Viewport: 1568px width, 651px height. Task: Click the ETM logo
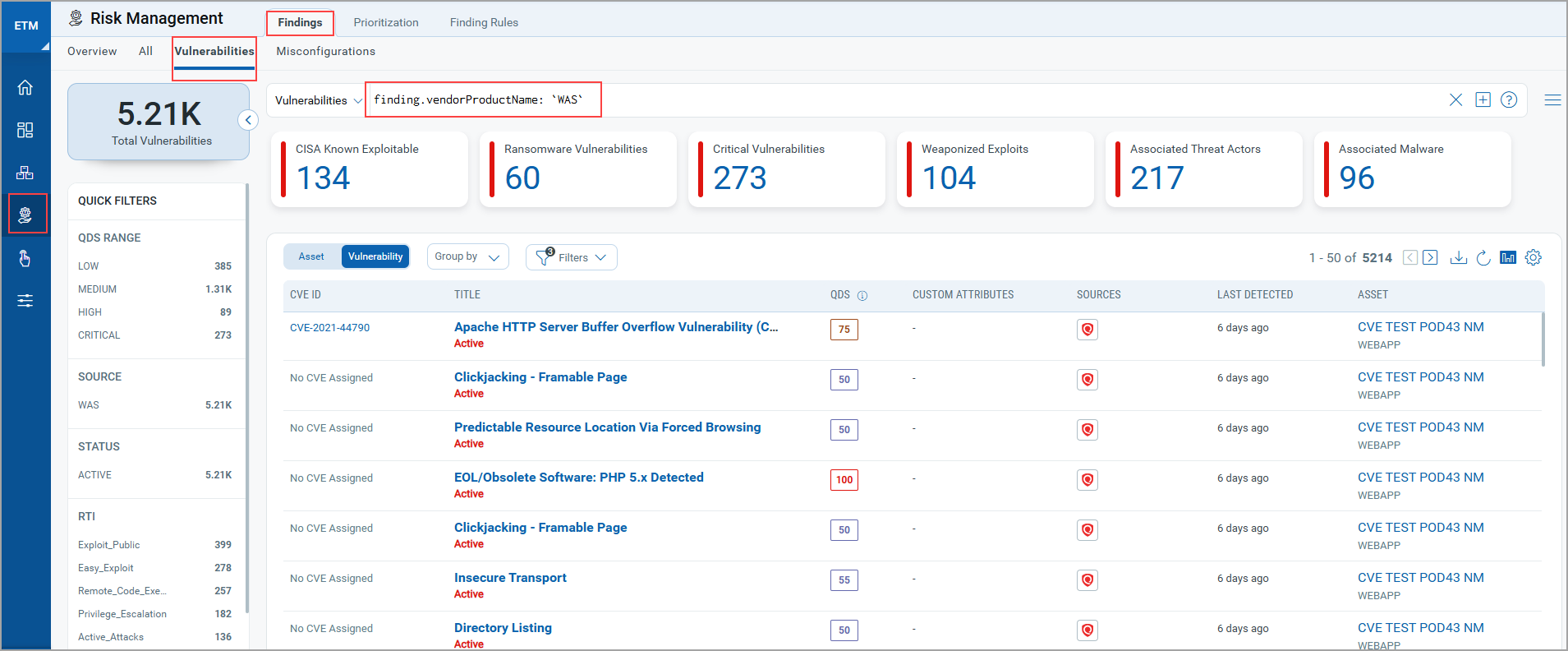26,25
